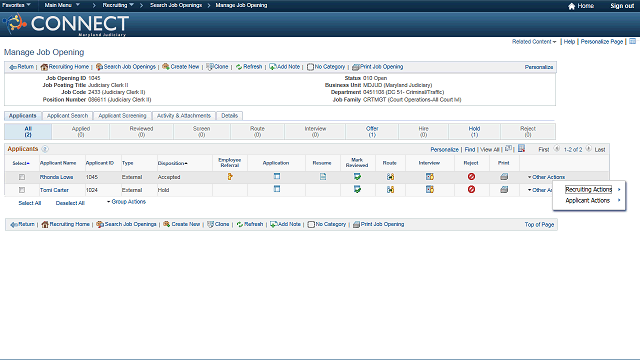This screenshot has width=640, height=360.
Task: Filter applicants by Hold (1)
Action: 474,131
